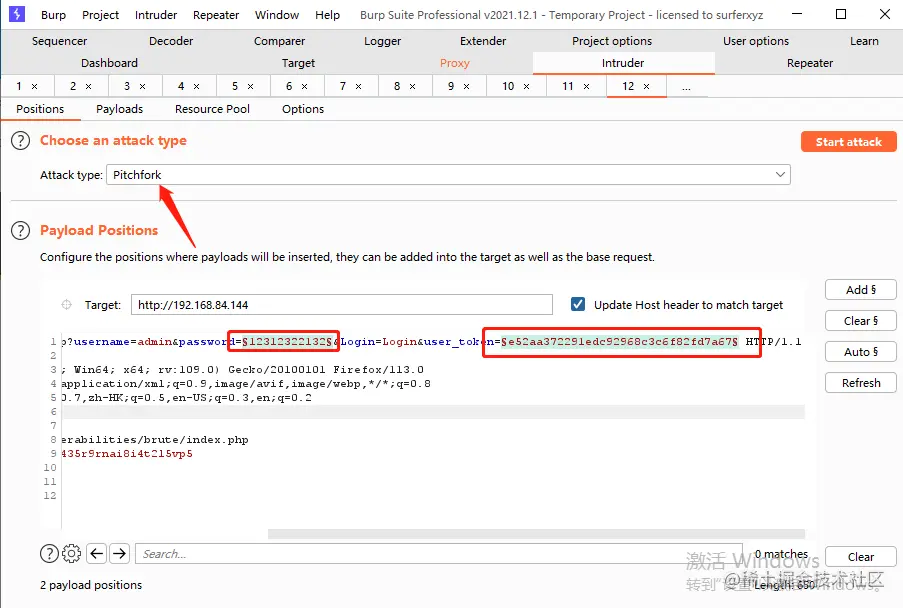Select the Options sub-tab
The width and height of the screenshot is (903, 608).
(303, 109)
